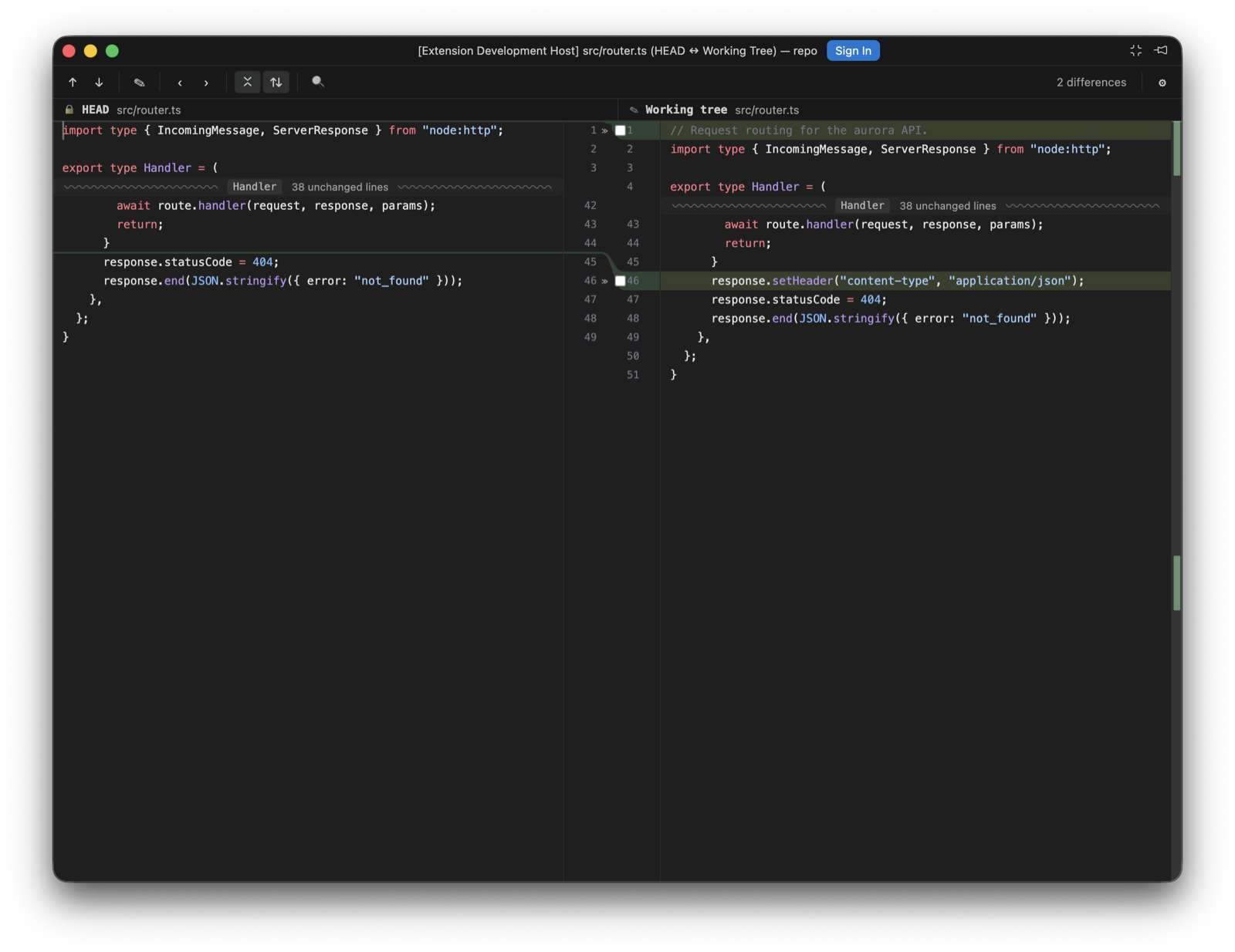Click the window title text in the title bar
1235x952 pixels.
pyautogui.click(x=617, y=51)
